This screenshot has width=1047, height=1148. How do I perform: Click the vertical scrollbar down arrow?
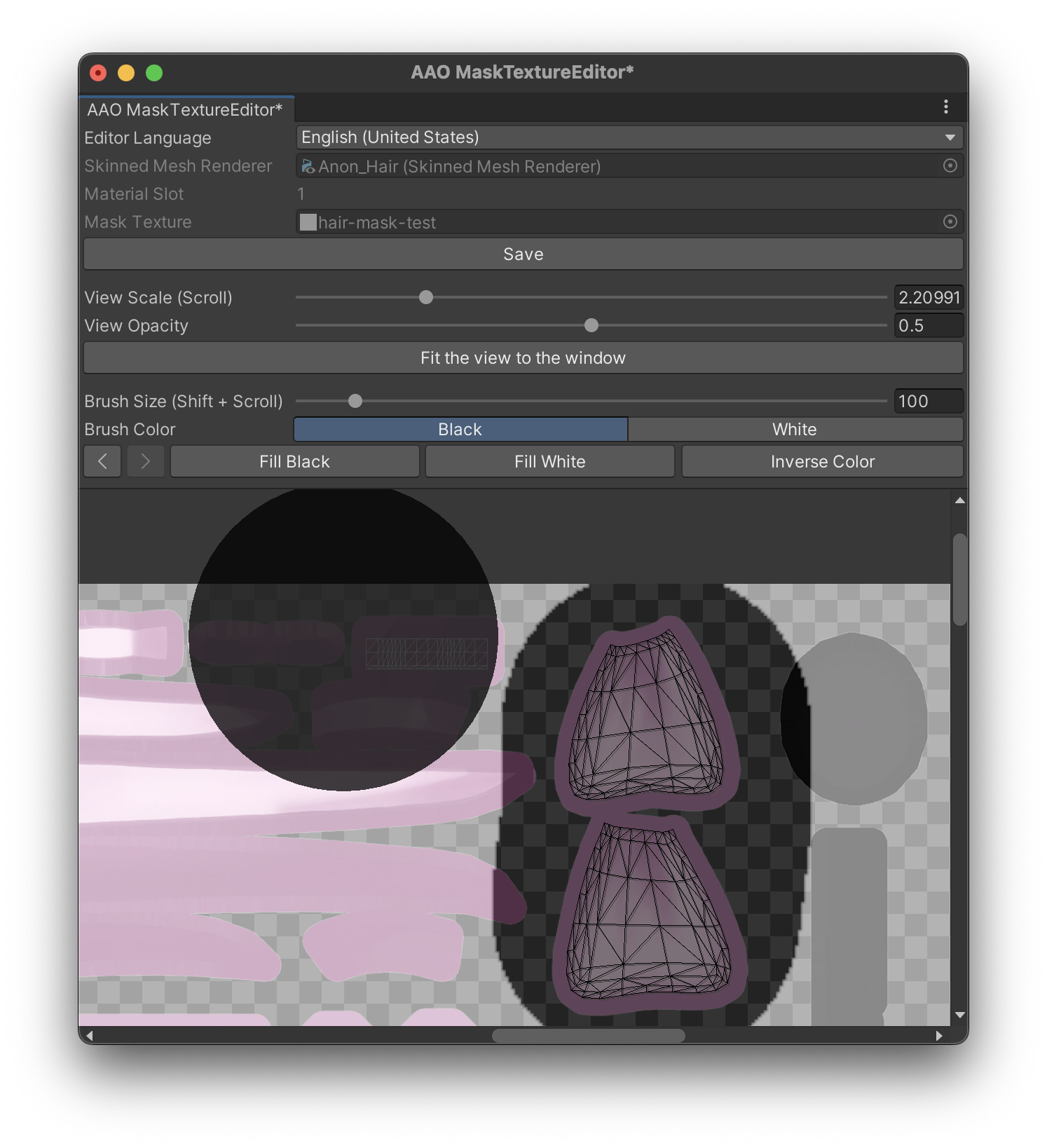coord(959,1015)
